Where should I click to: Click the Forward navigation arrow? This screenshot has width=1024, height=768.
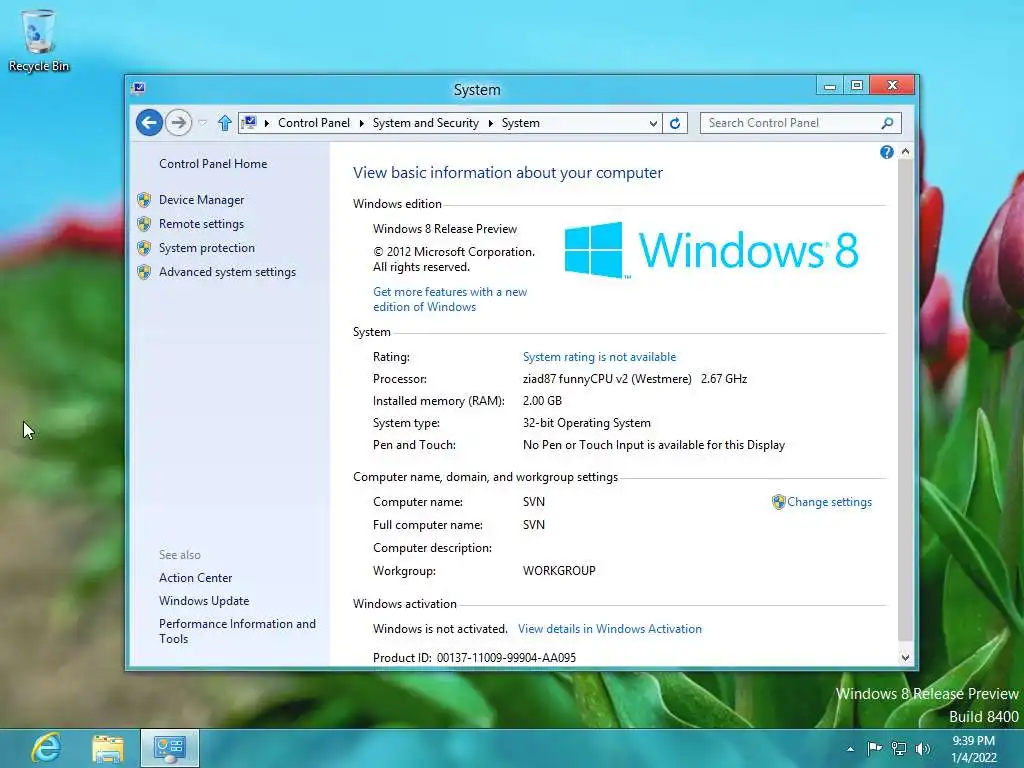[178, 123]
